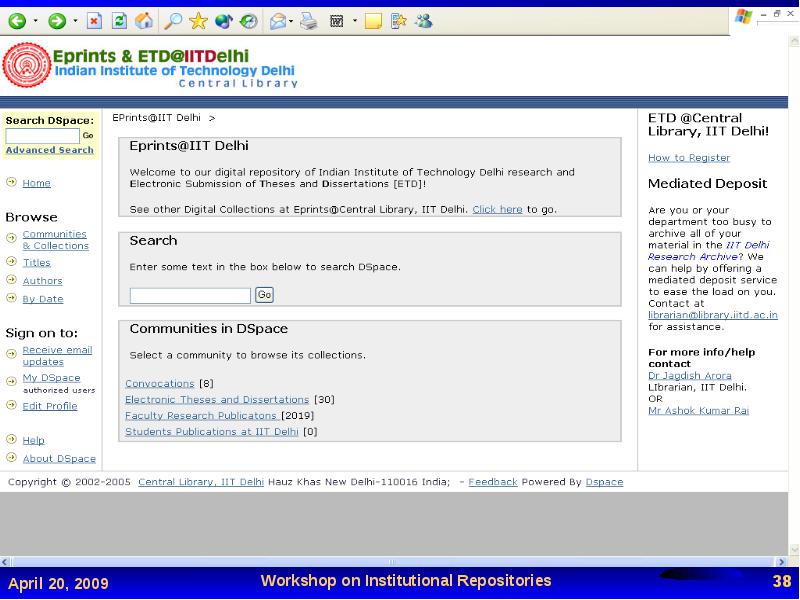Open the Edit icon dropdown arrow
The image size is (800, 600).
click(355, 21)
